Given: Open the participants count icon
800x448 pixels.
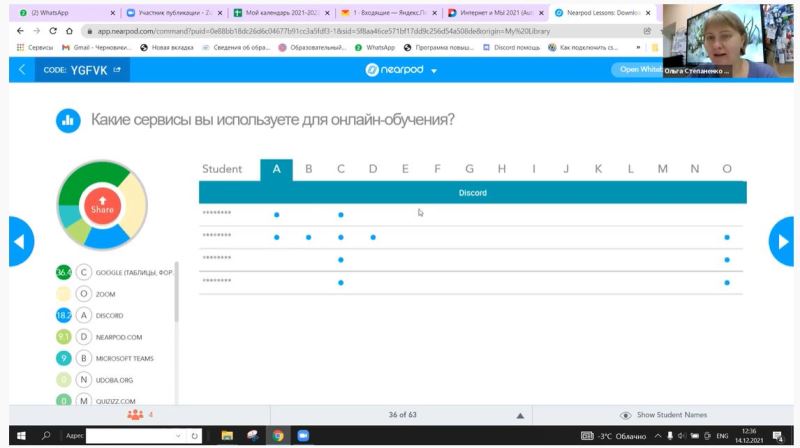Looking at the screenshot, I should [x=137, y=414].
